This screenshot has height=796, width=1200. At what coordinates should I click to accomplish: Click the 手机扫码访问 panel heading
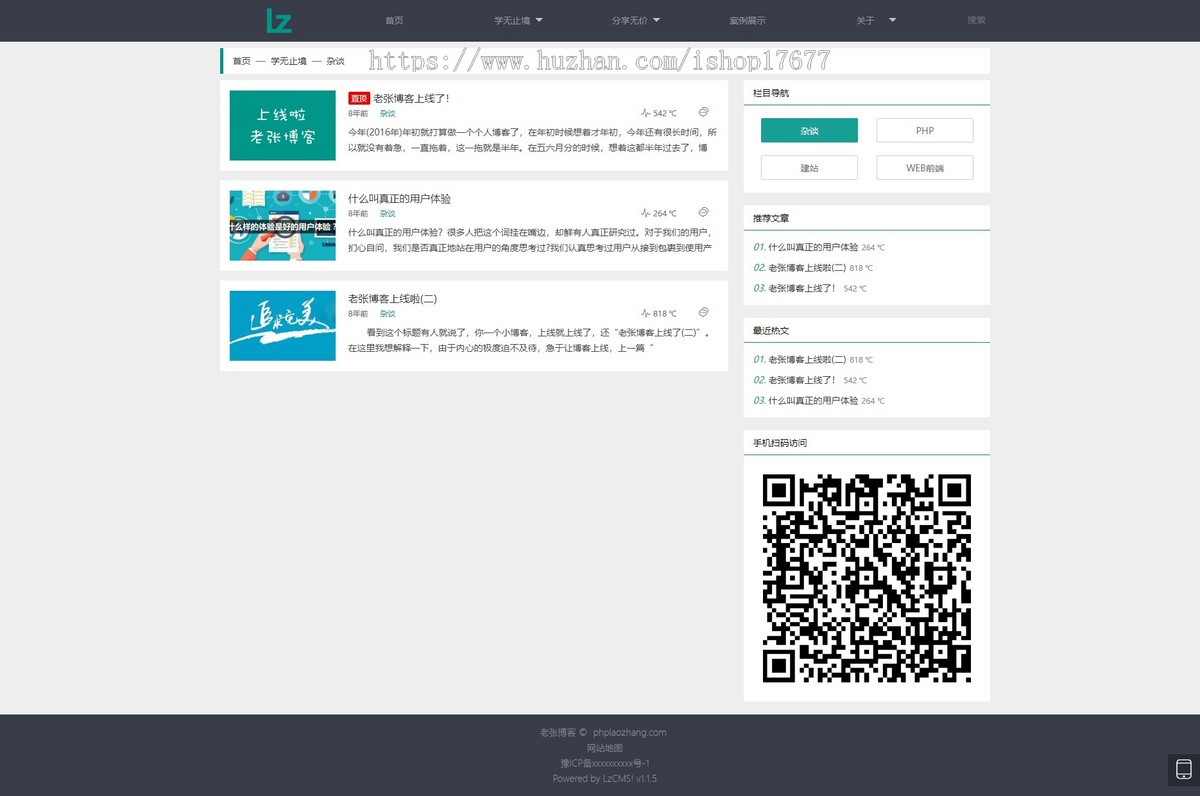tap(780, 443)
